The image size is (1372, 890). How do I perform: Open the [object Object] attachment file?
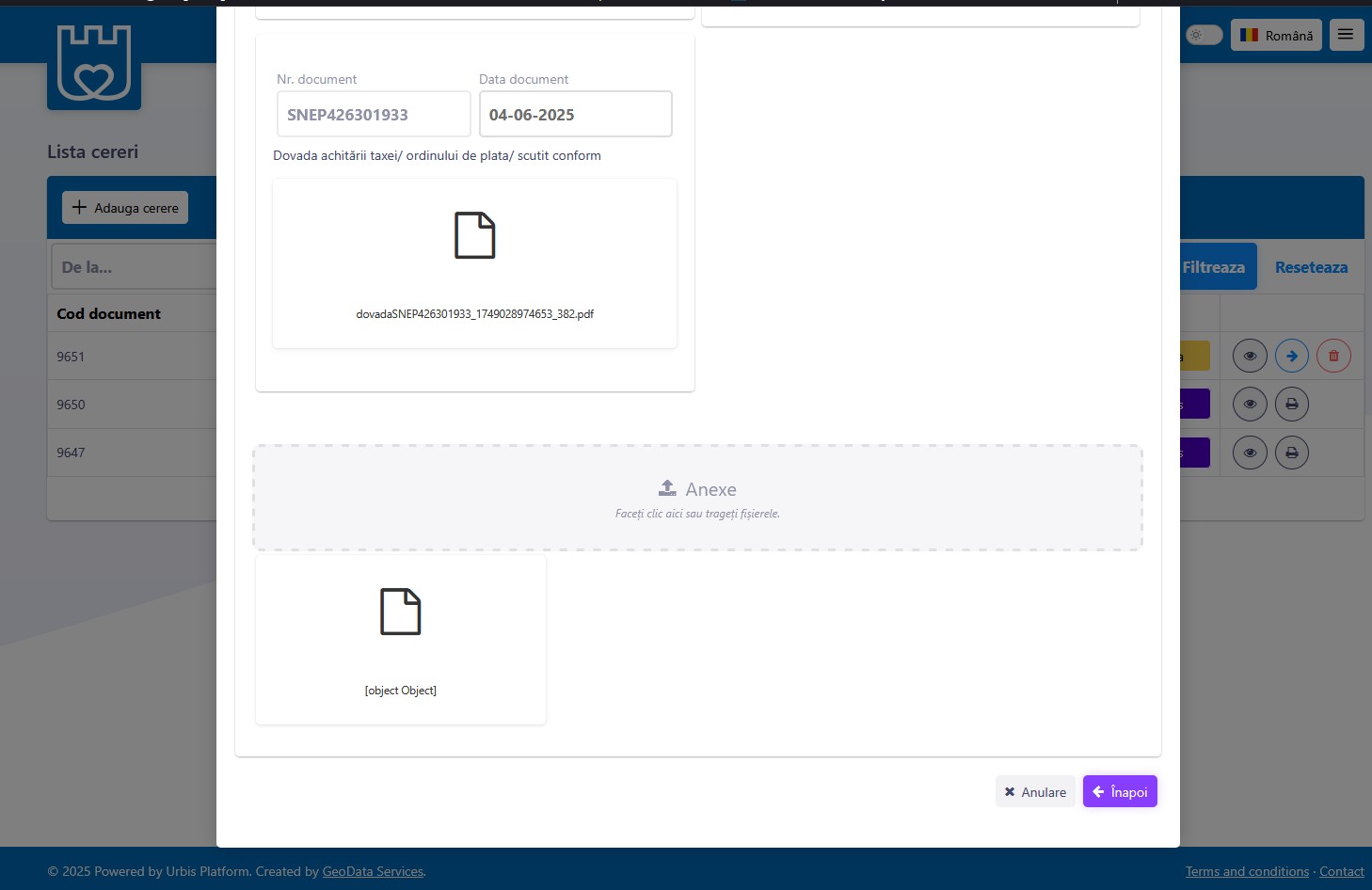[400, 640]
